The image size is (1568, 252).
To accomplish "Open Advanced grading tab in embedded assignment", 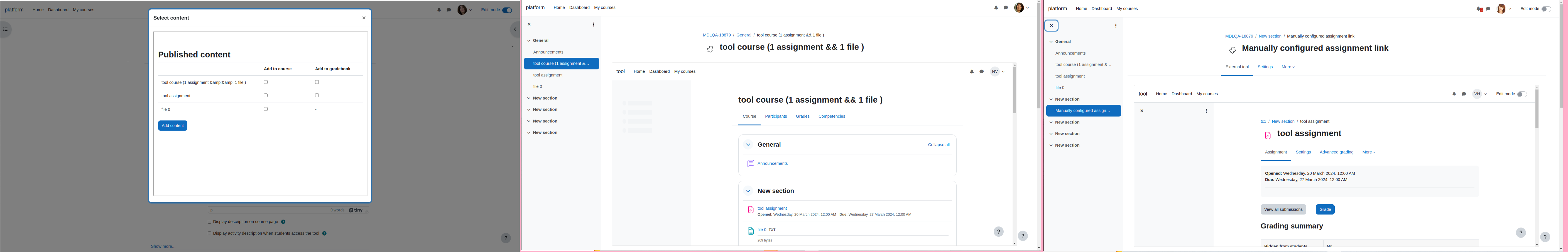I will pos(1336,152).
